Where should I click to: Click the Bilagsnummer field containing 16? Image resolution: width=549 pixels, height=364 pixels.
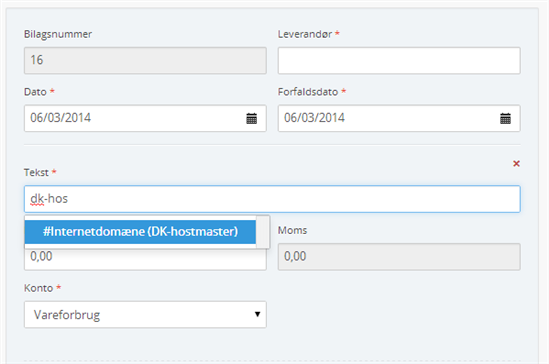pos(145,61)
